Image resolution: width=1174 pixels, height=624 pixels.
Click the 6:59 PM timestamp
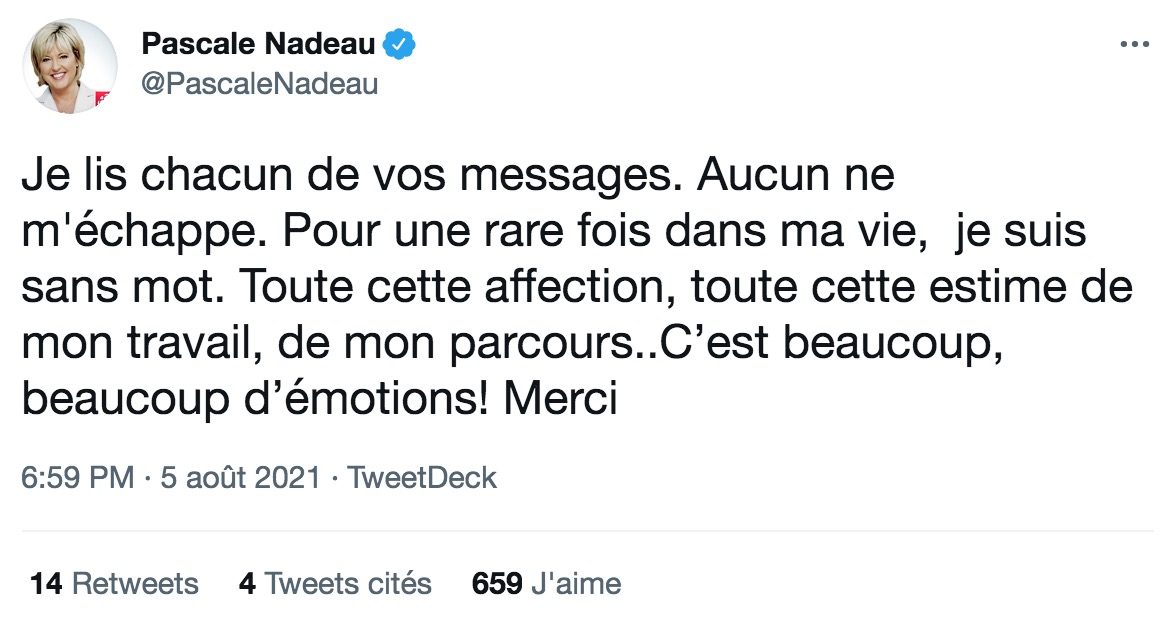click(x=78, y=477)
